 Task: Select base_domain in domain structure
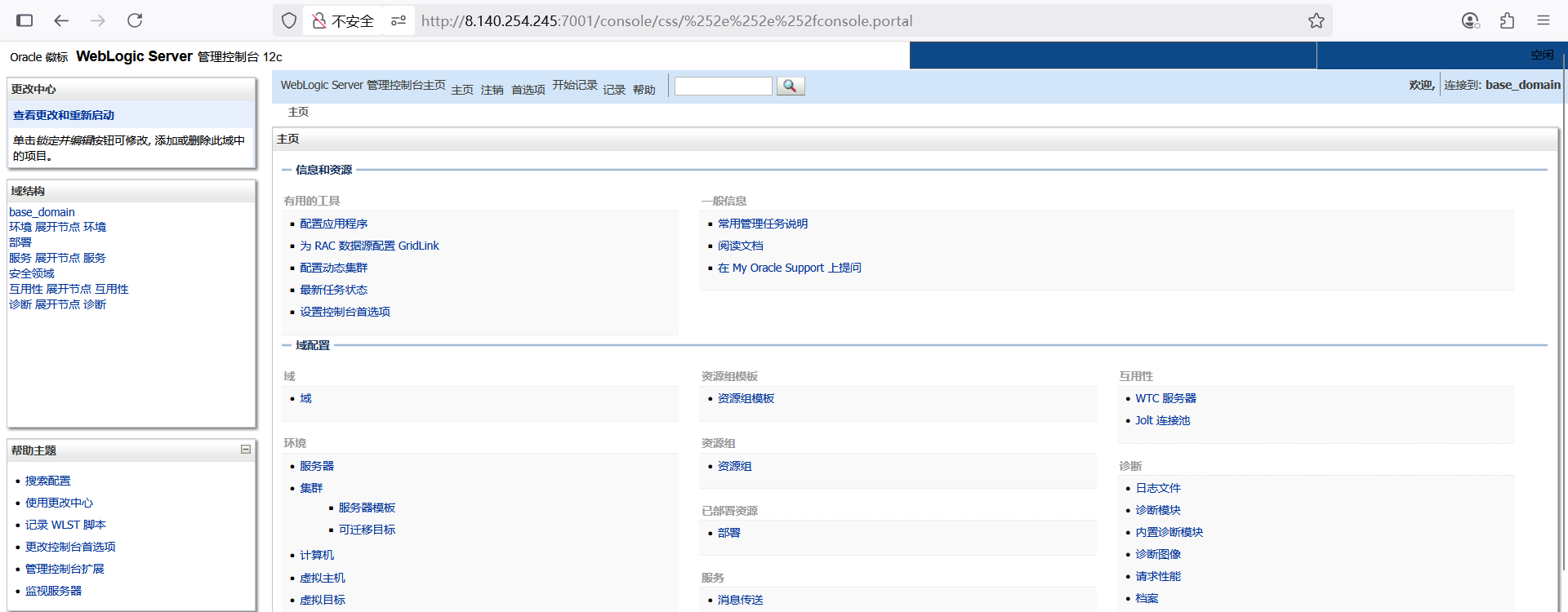pyautogui.click(x=42, y=212)
